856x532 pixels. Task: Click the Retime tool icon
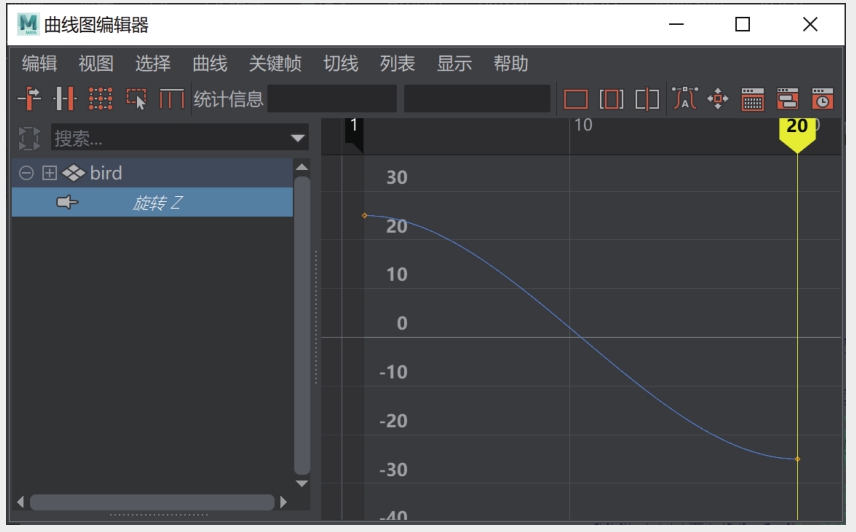pyautogui.click(x=173, y=99)
